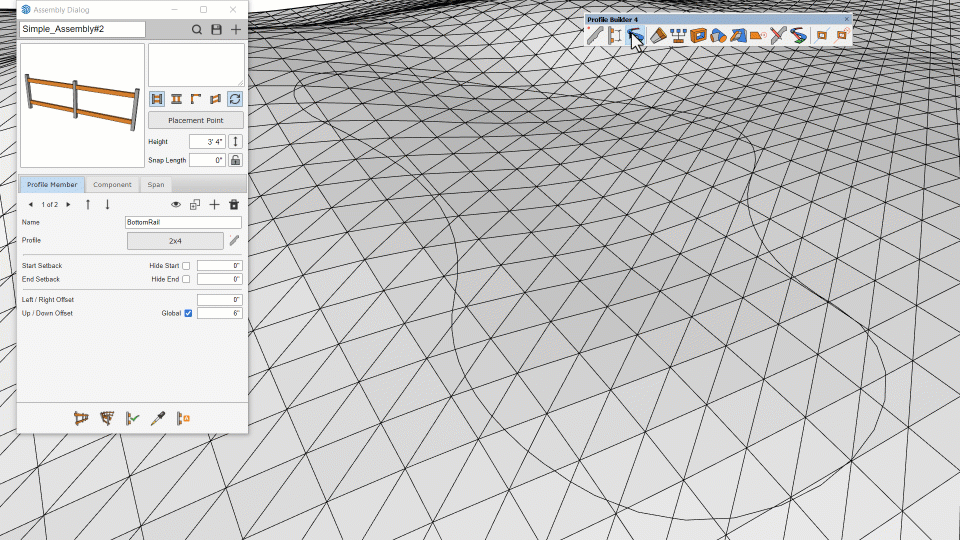Open the Profile Builder 4 toolbar's first profile tool

click(x=594, y=36)
